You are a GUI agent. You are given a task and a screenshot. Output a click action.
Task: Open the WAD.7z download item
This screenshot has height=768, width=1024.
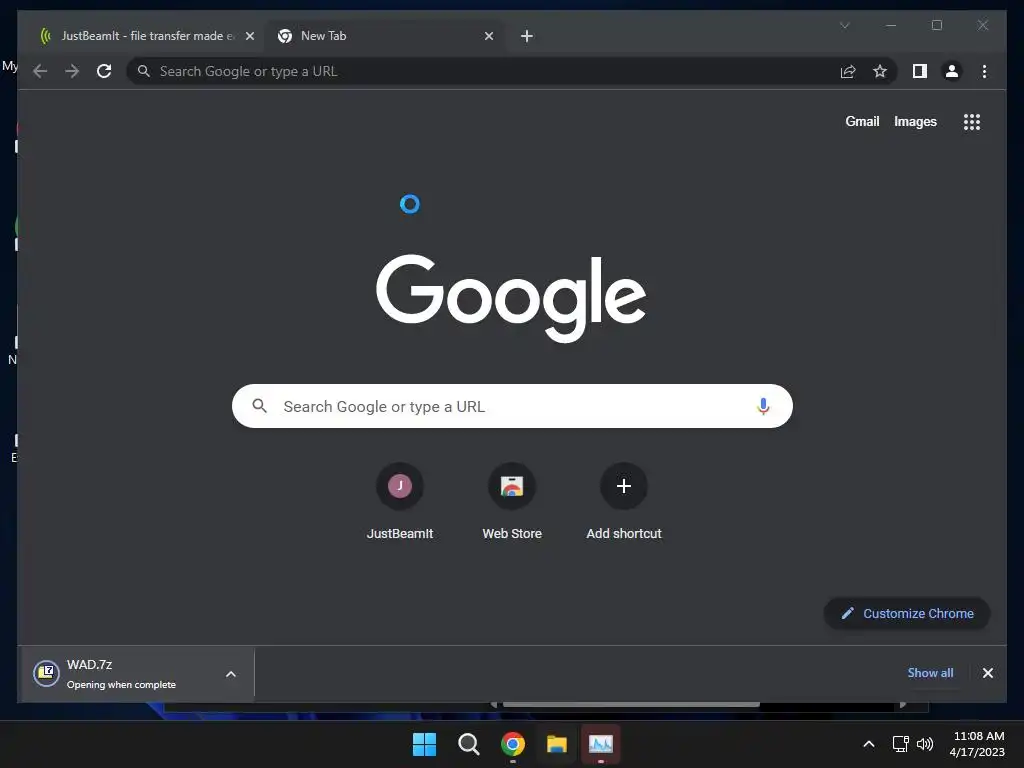coord(122,674)
